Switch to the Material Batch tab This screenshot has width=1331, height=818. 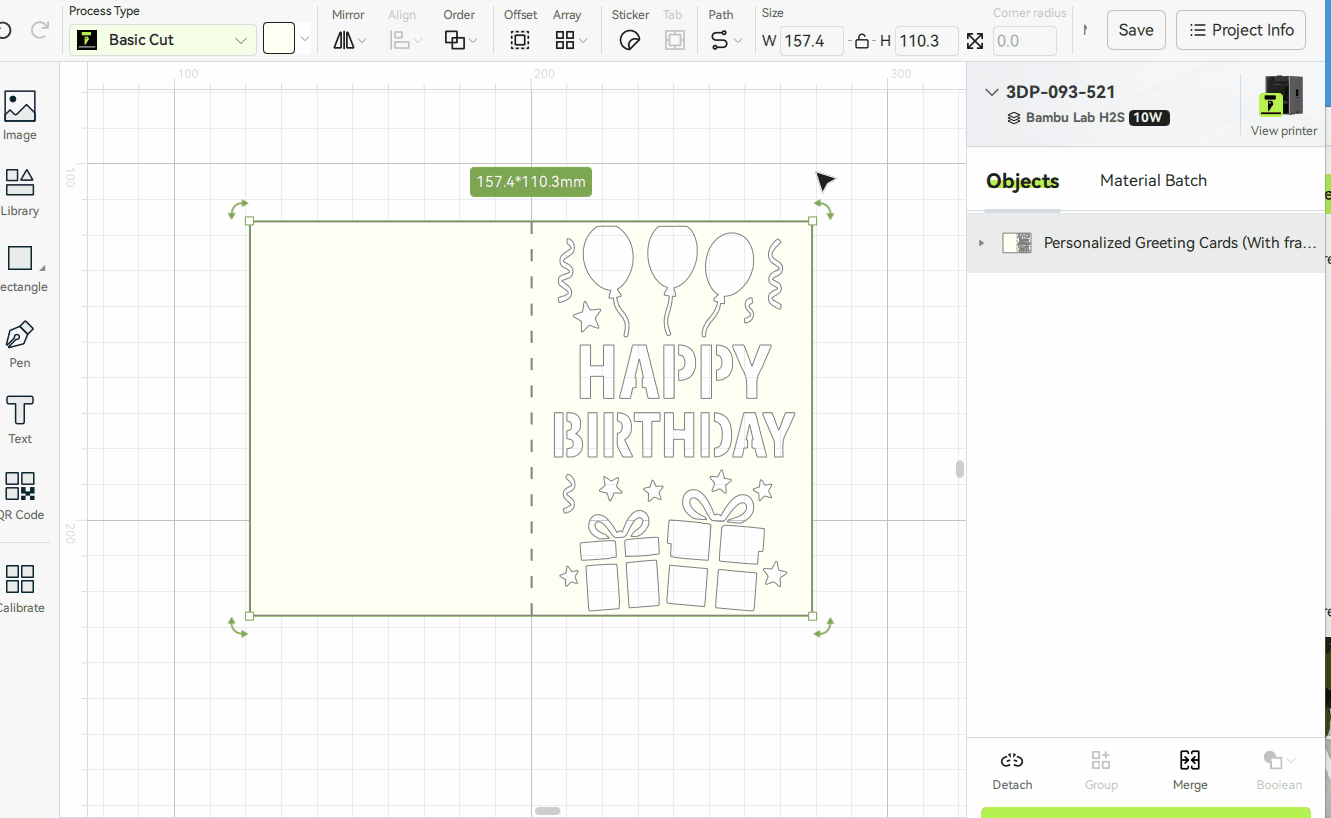tap(1153, 181)
